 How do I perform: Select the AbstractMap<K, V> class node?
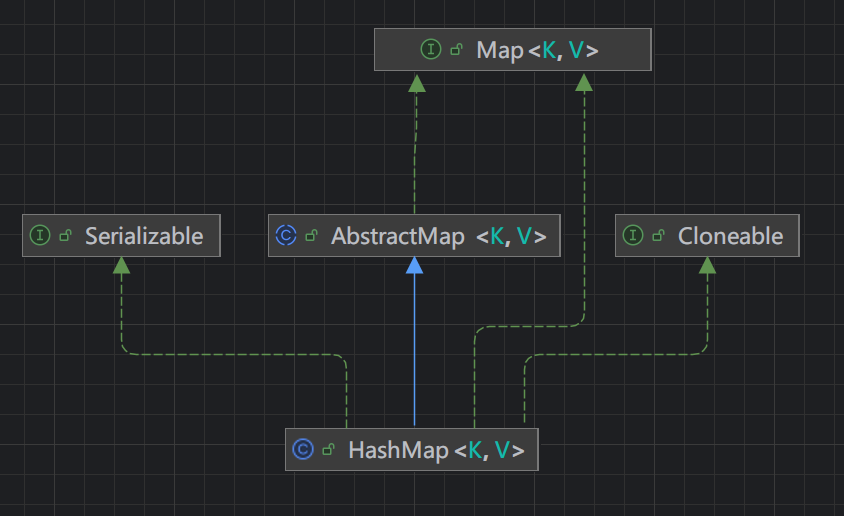414,236
